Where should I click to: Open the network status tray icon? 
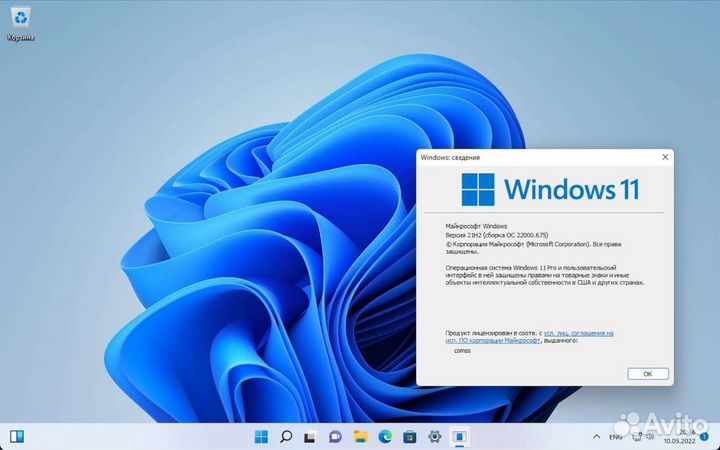coord(637,437)
